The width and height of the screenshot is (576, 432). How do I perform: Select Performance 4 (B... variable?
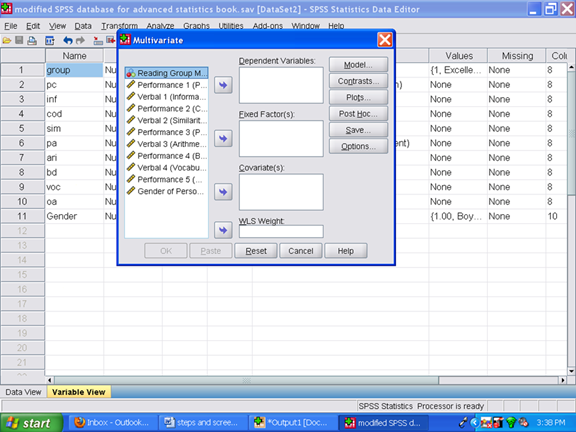click(x=167, y=156)
